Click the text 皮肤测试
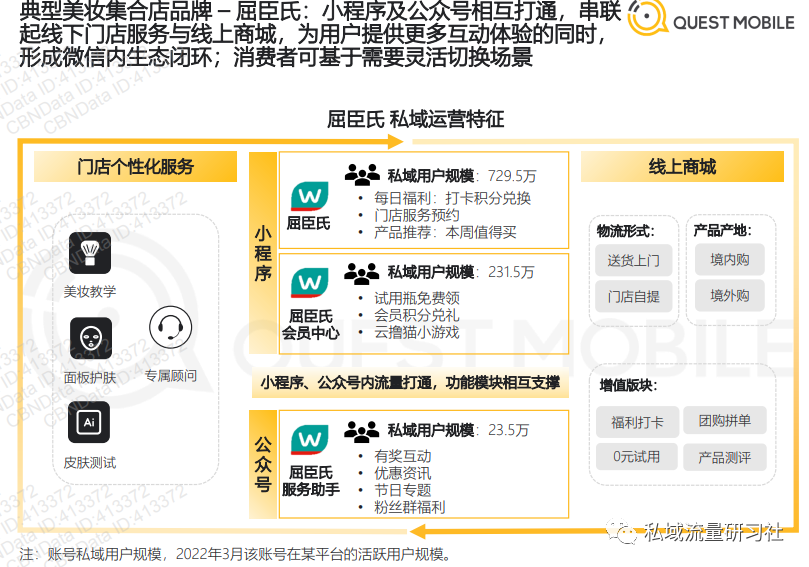The image size is (809, 567). (90, 463)
